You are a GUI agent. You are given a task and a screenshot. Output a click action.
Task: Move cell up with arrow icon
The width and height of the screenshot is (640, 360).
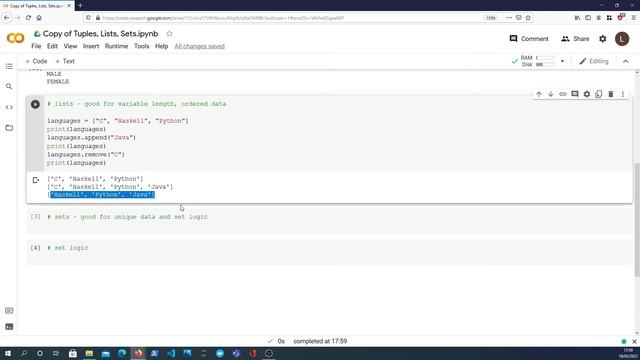point(539,94)
